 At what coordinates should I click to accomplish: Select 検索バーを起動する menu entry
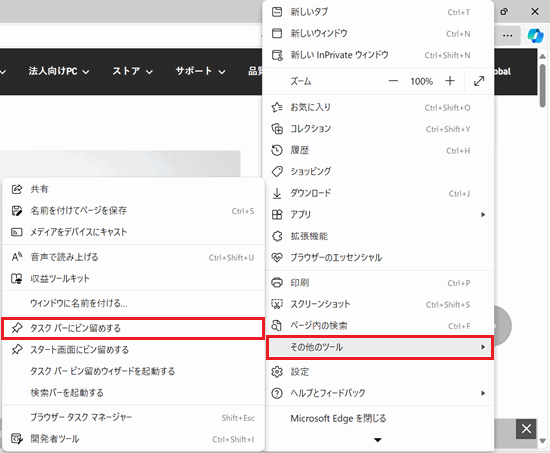point(133,392)
